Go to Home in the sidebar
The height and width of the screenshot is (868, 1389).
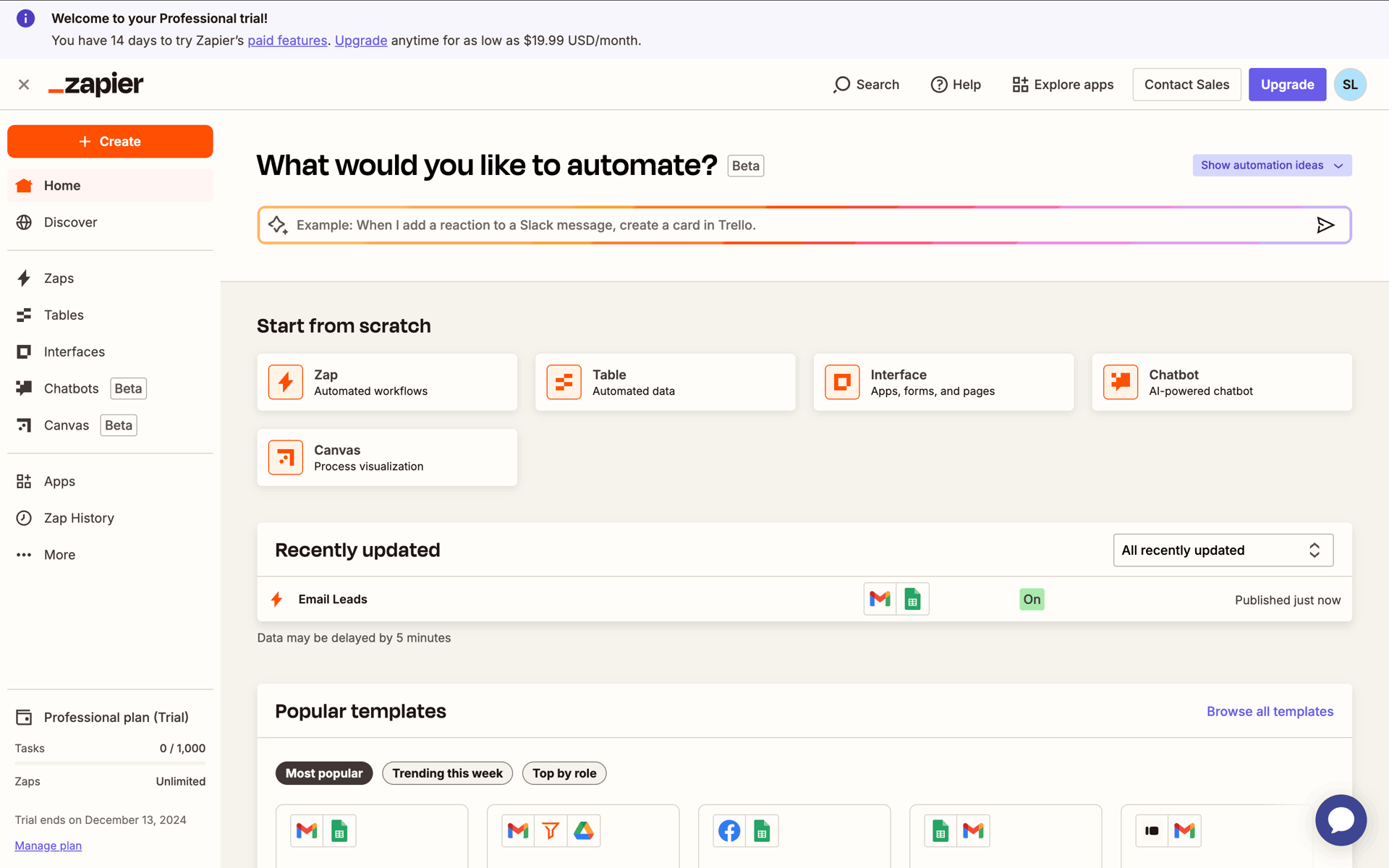click(x=110, y=186)
